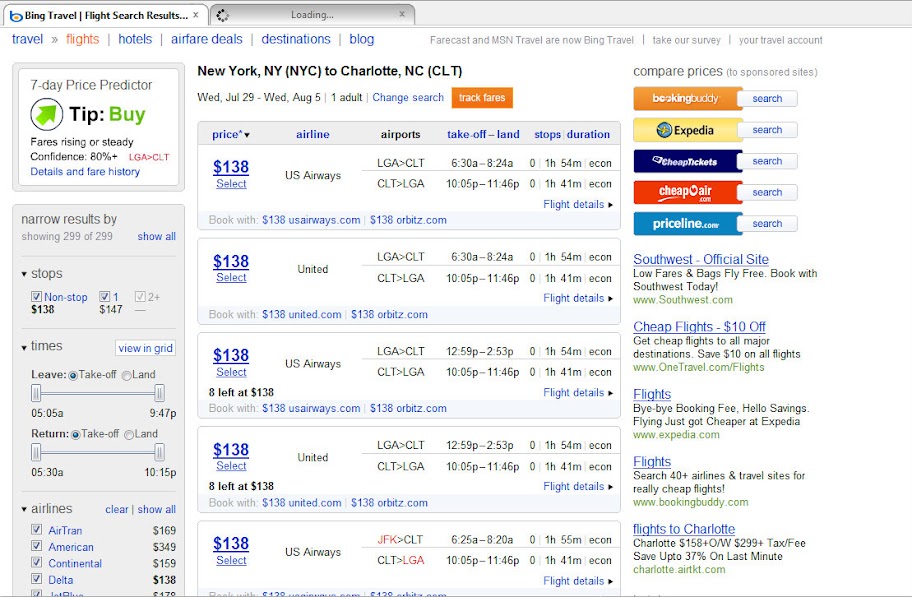The image size is (912, 597).
Task: Book with $138 united.com in second result
Action: 301,314
